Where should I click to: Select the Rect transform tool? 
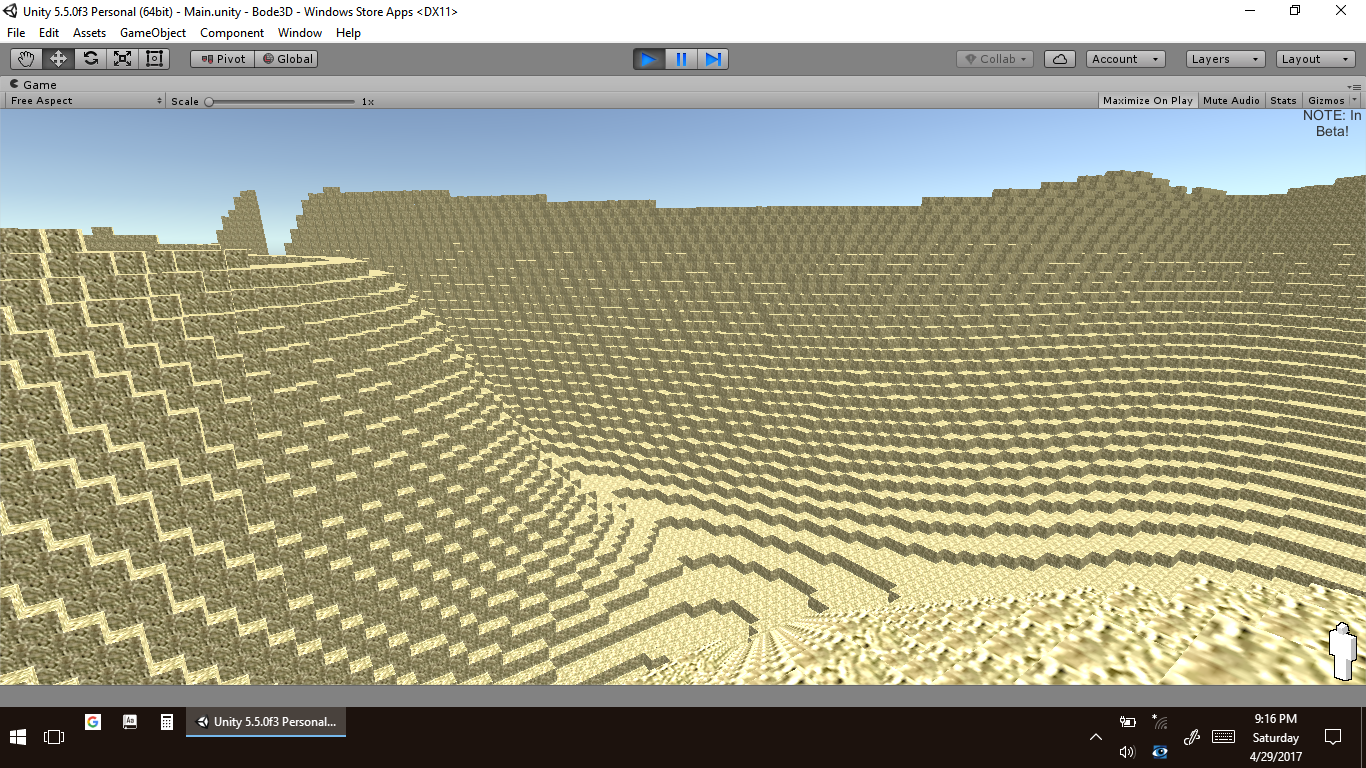(x=154, y=59)
